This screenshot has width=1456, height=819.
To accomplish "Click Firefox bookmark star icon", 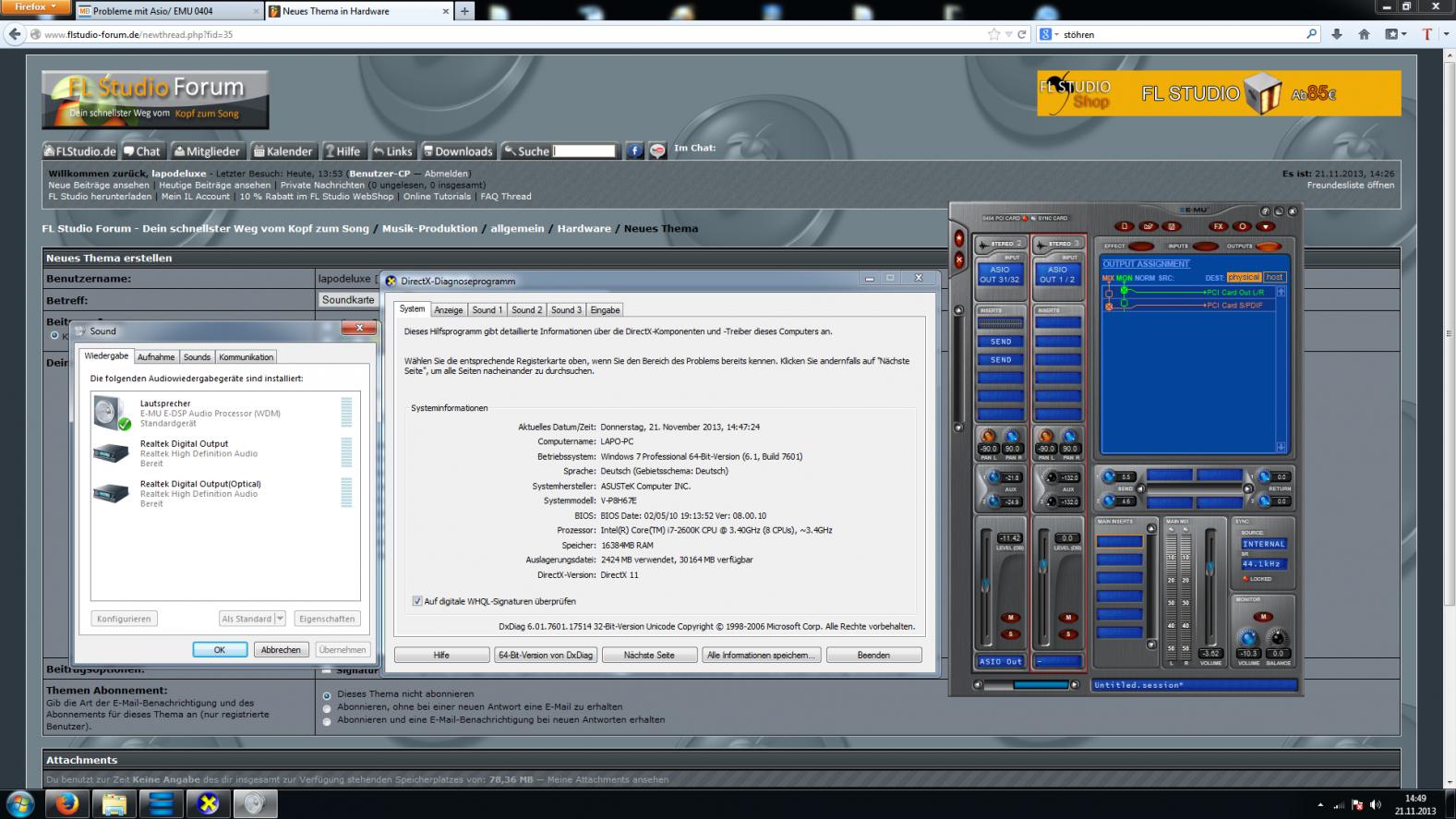I will 993,34.
